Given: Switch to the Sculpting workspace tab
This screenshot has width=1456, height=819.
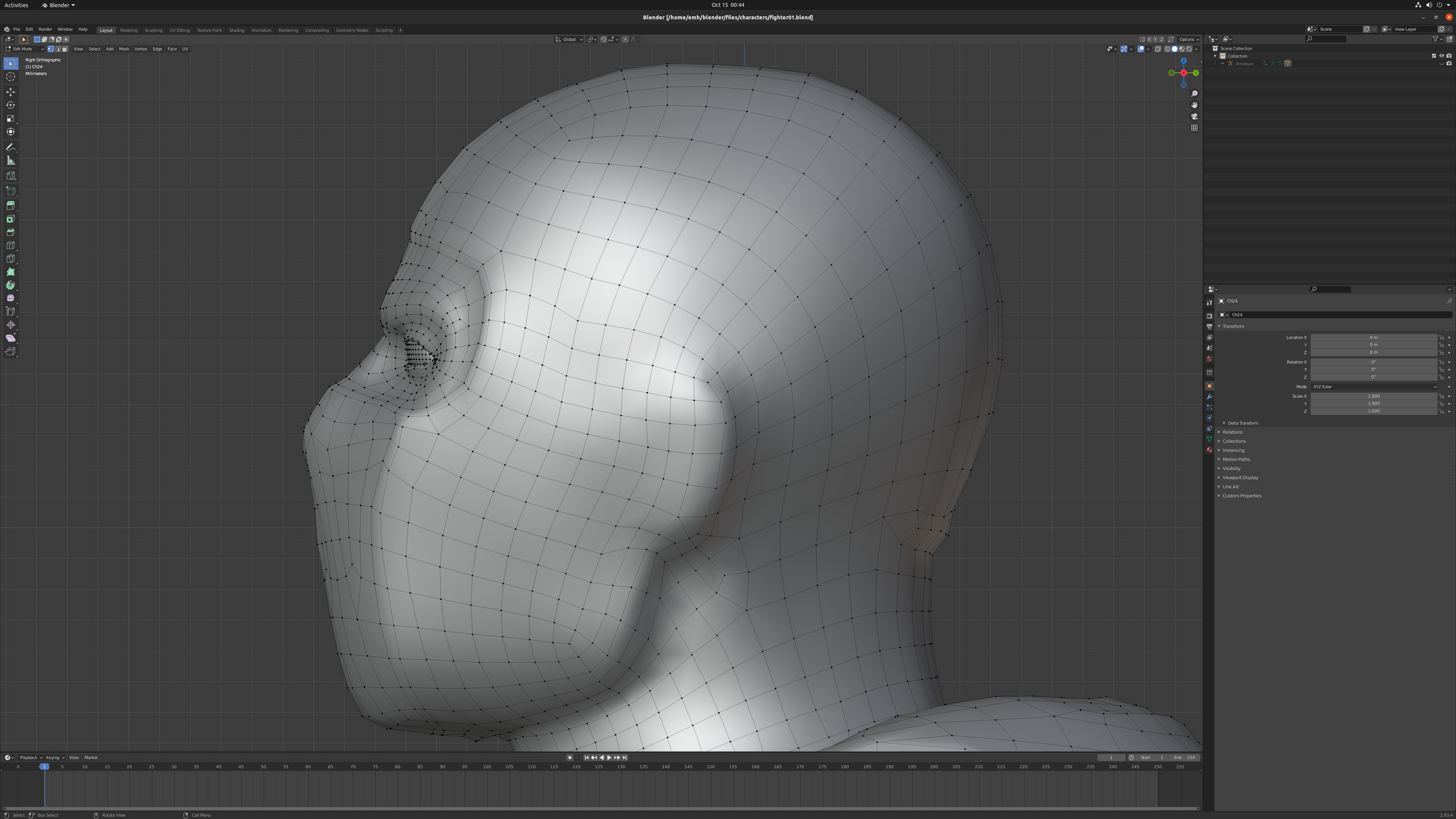Looking at the screenshot, I should tap(153, 30).
